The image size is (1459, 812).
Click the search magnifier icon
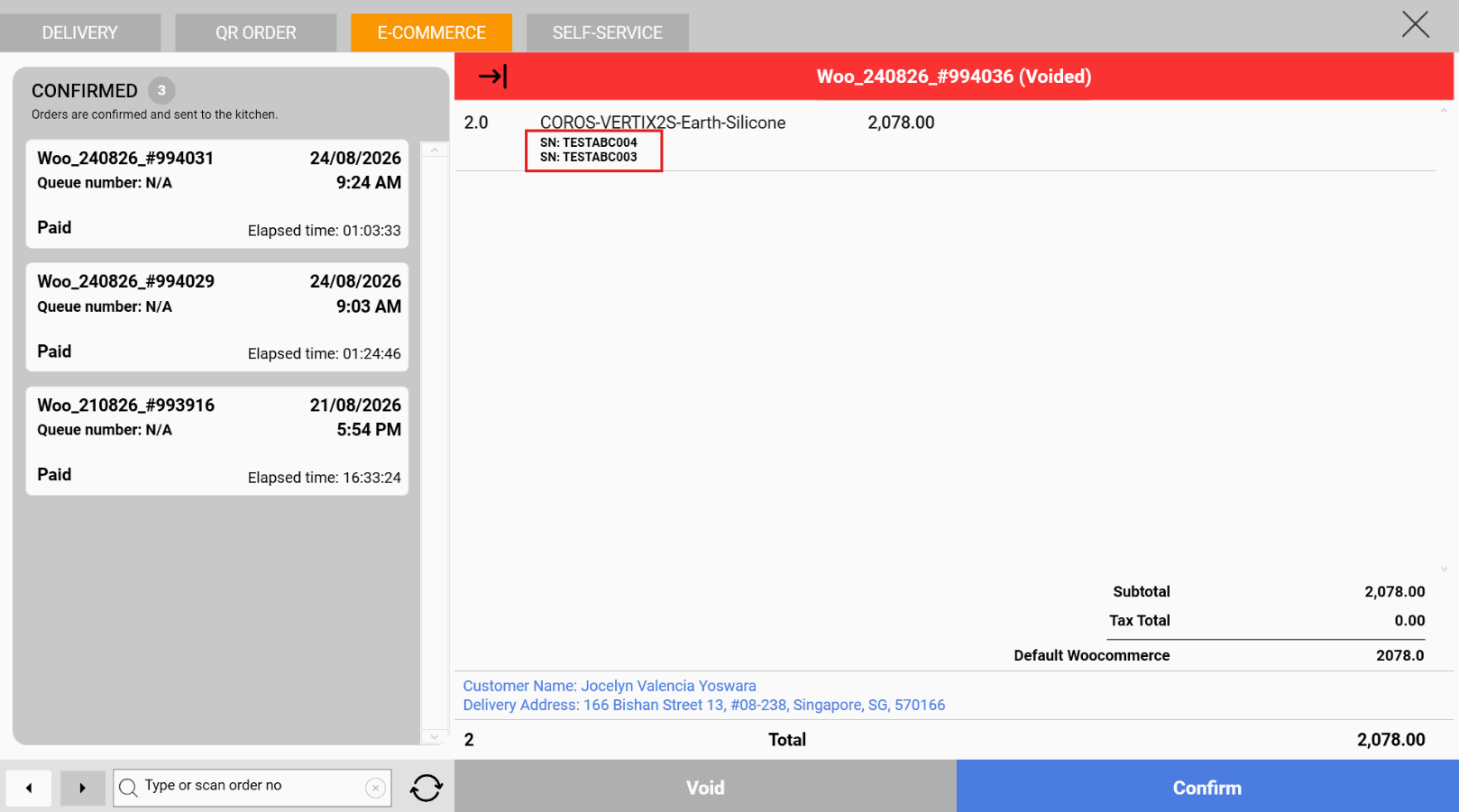[x=129, y=788]
